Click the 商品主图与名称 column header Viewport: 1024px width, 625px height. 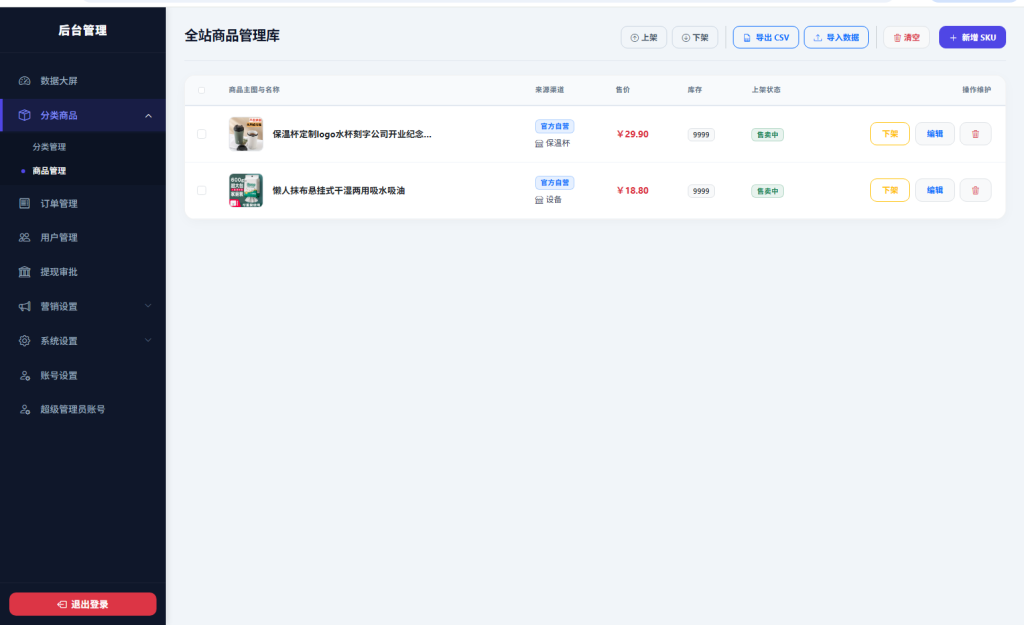click(254, 89)
